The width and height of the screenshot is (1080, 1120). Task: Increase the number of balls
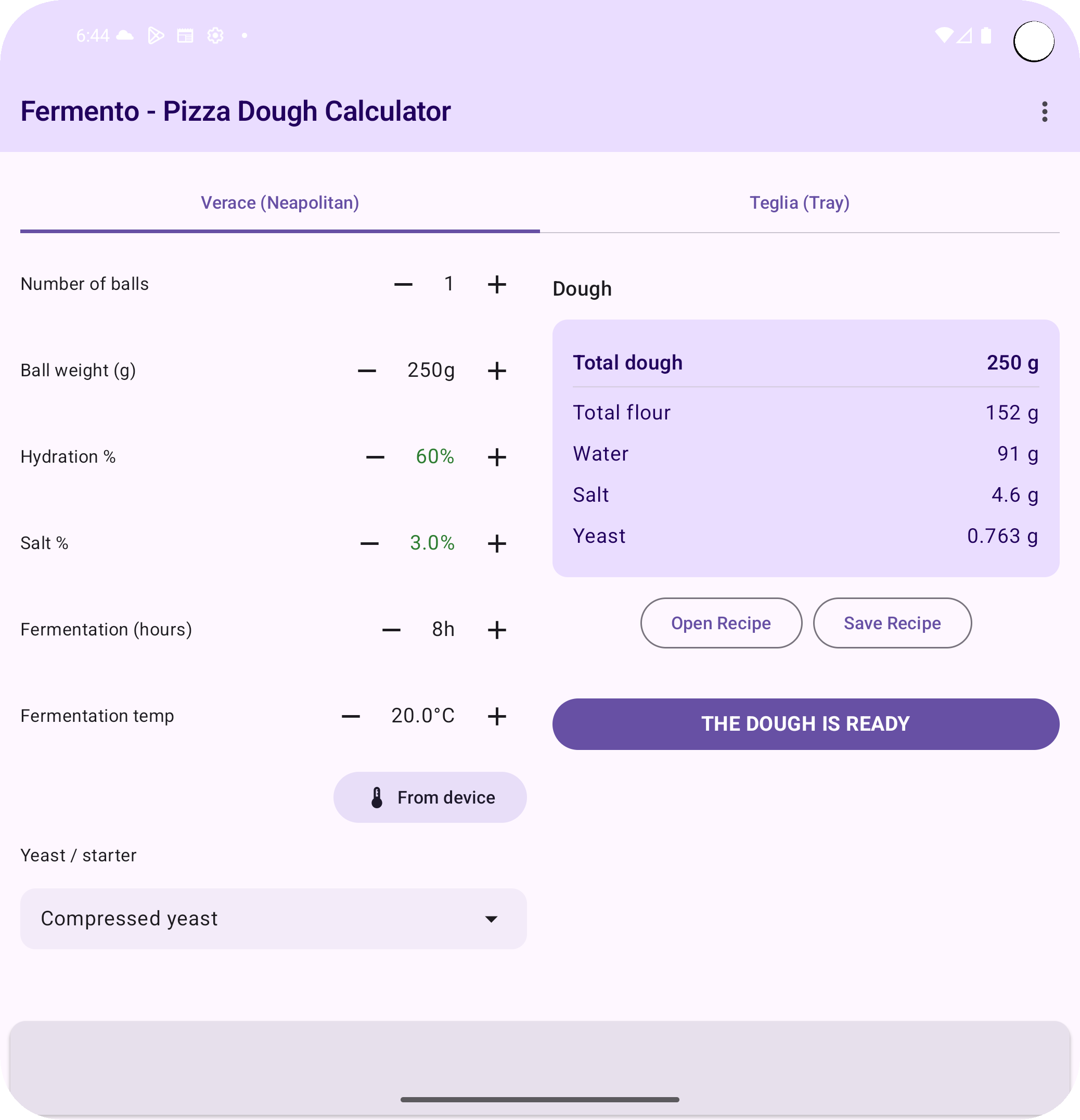(x=496, y=284)
